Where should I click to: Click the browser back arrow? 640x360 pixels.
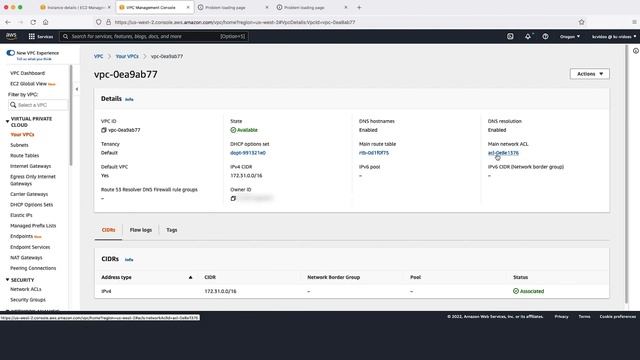point(8,22)
